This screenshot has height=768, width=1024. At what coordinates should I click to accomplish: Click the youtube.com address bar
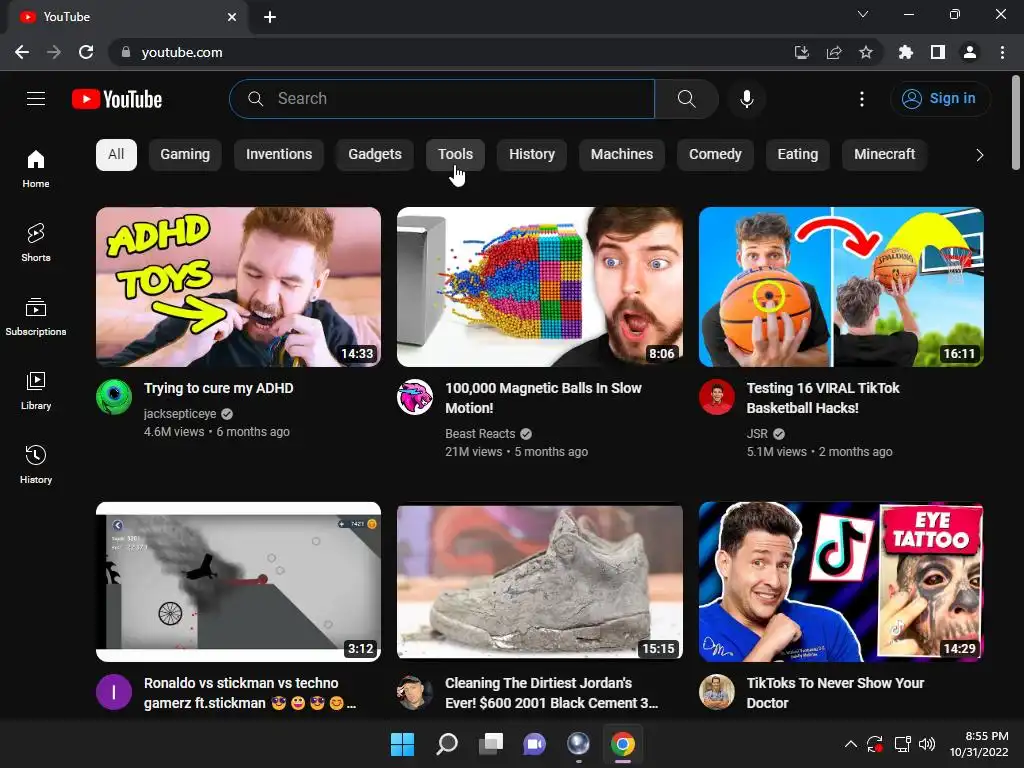click(x=451, y=52)
